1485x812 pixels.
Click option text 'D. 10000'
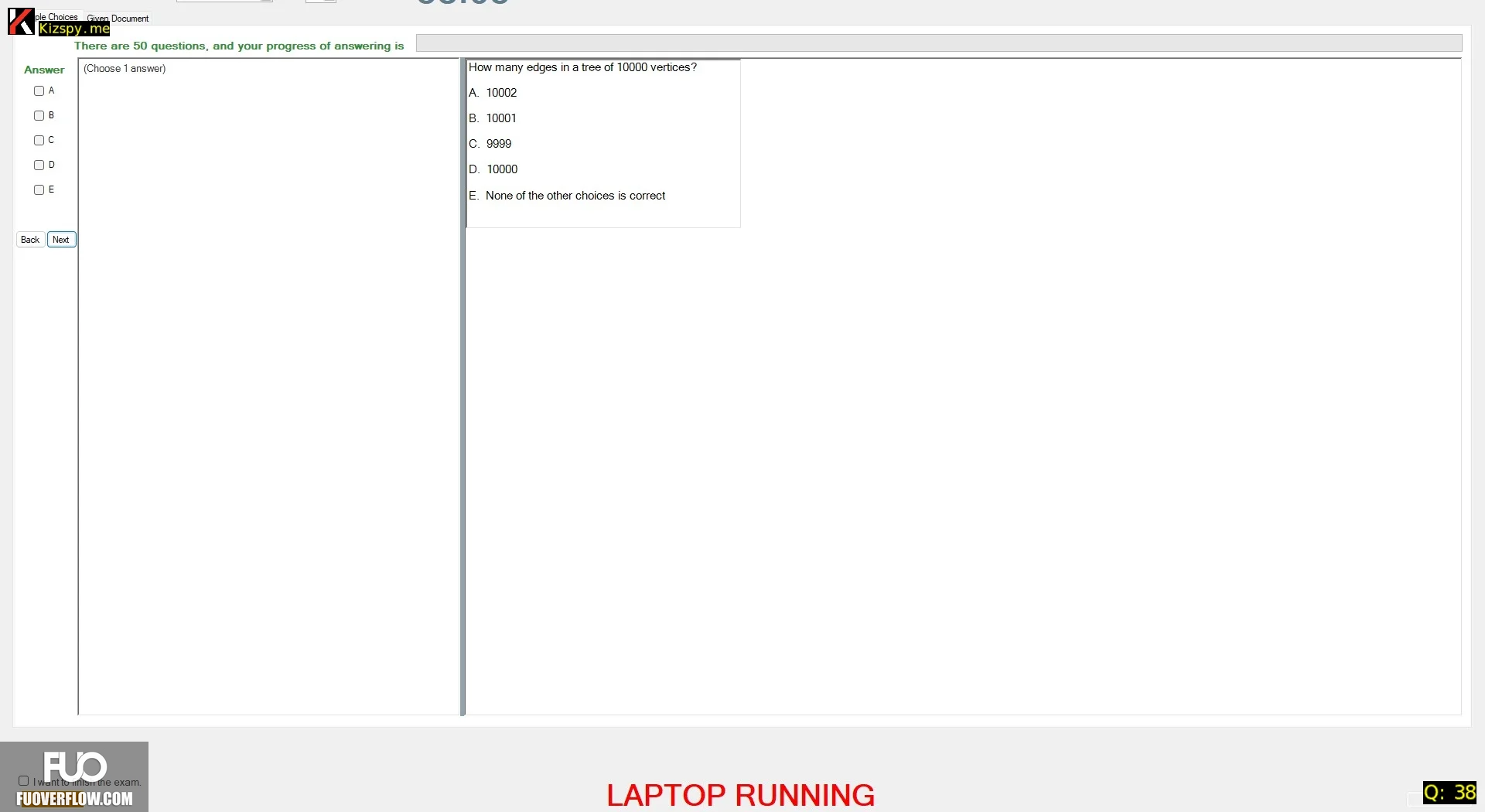tap(493, 169)
